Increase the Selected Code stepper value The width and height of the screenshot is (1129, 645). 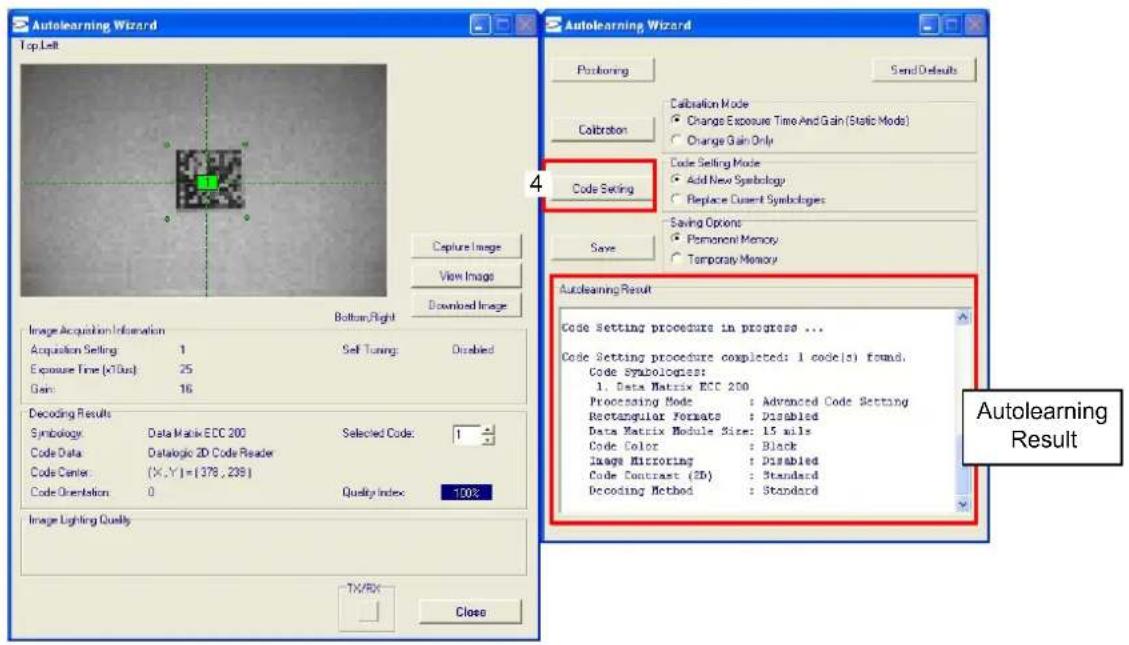pos(489,430)
